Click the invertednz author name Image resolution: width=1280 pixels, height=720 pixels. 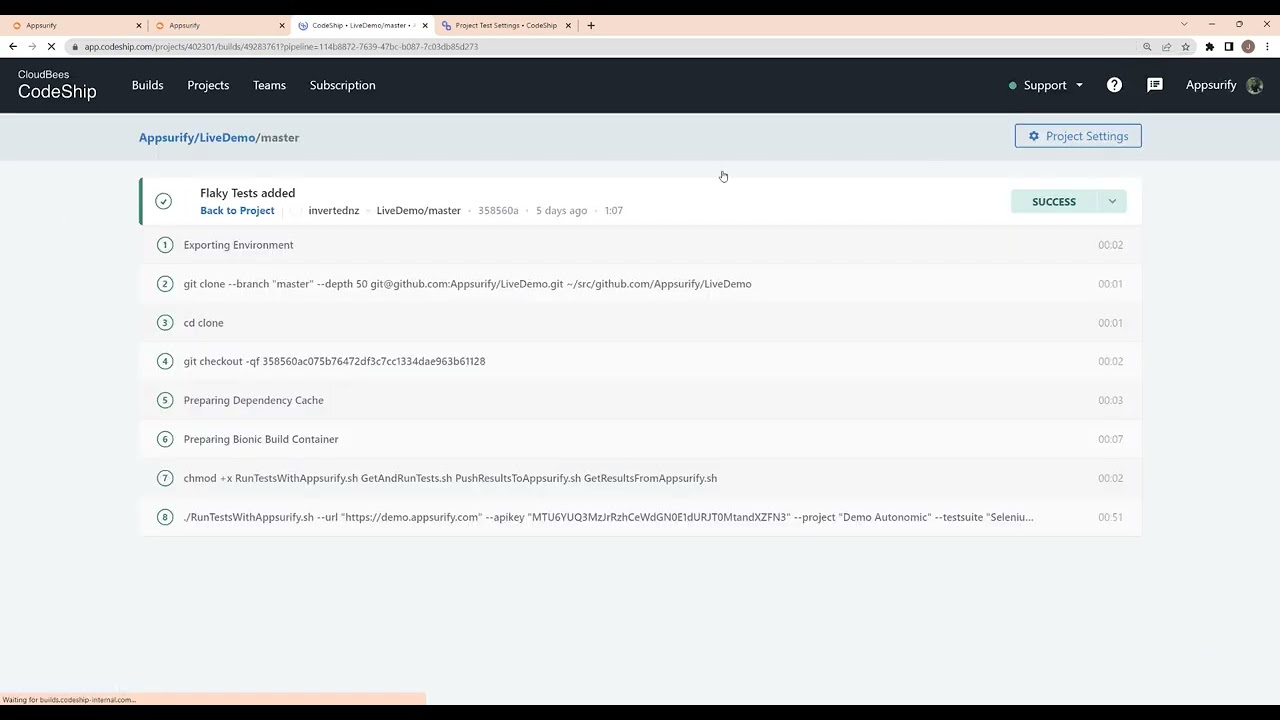pyautogui.click(x=334, y=210)
